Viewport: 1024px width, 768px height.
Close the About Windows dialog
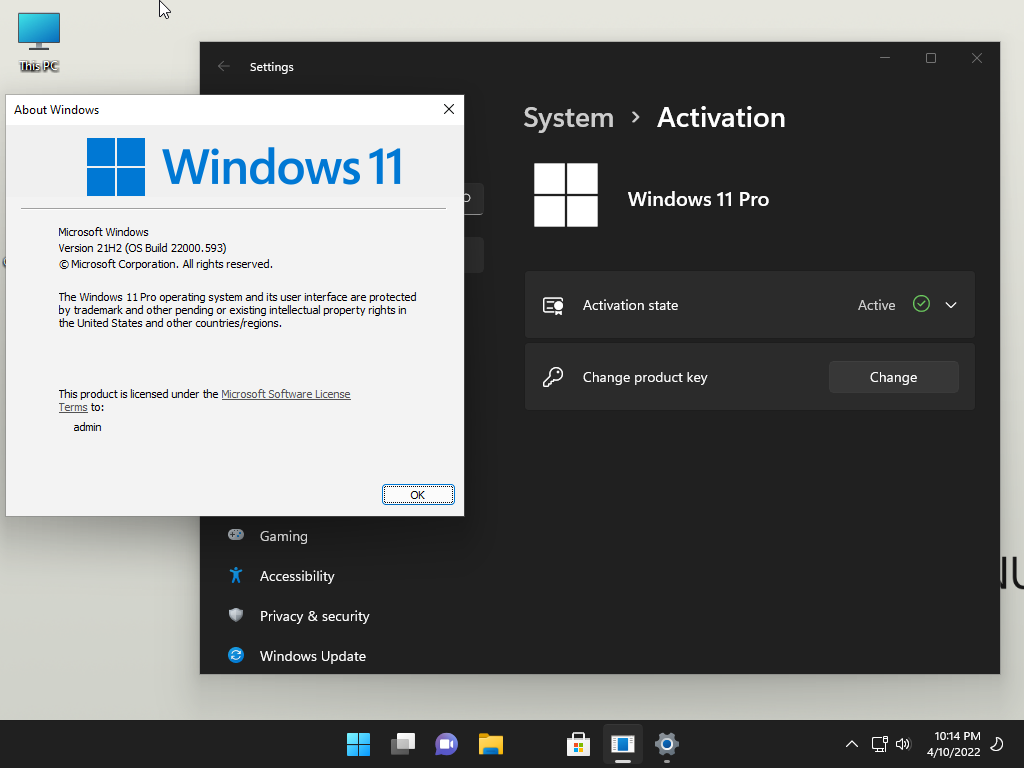click(449, 109)
